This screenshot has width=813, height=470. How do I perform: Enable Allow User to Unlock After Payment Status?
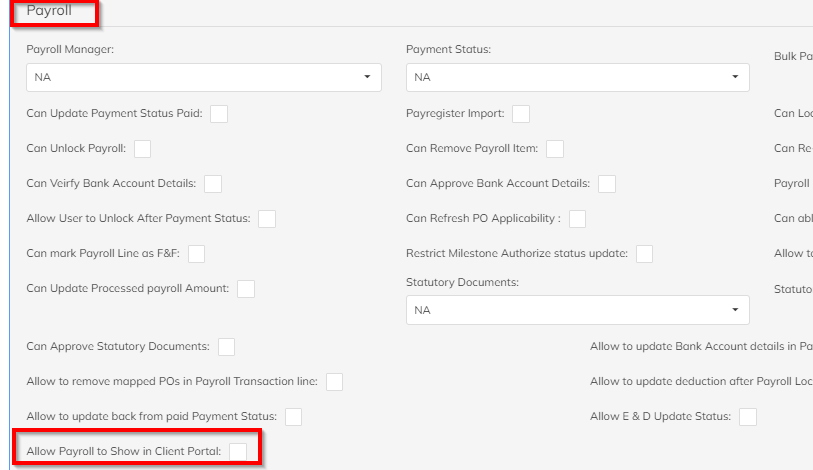267,219
